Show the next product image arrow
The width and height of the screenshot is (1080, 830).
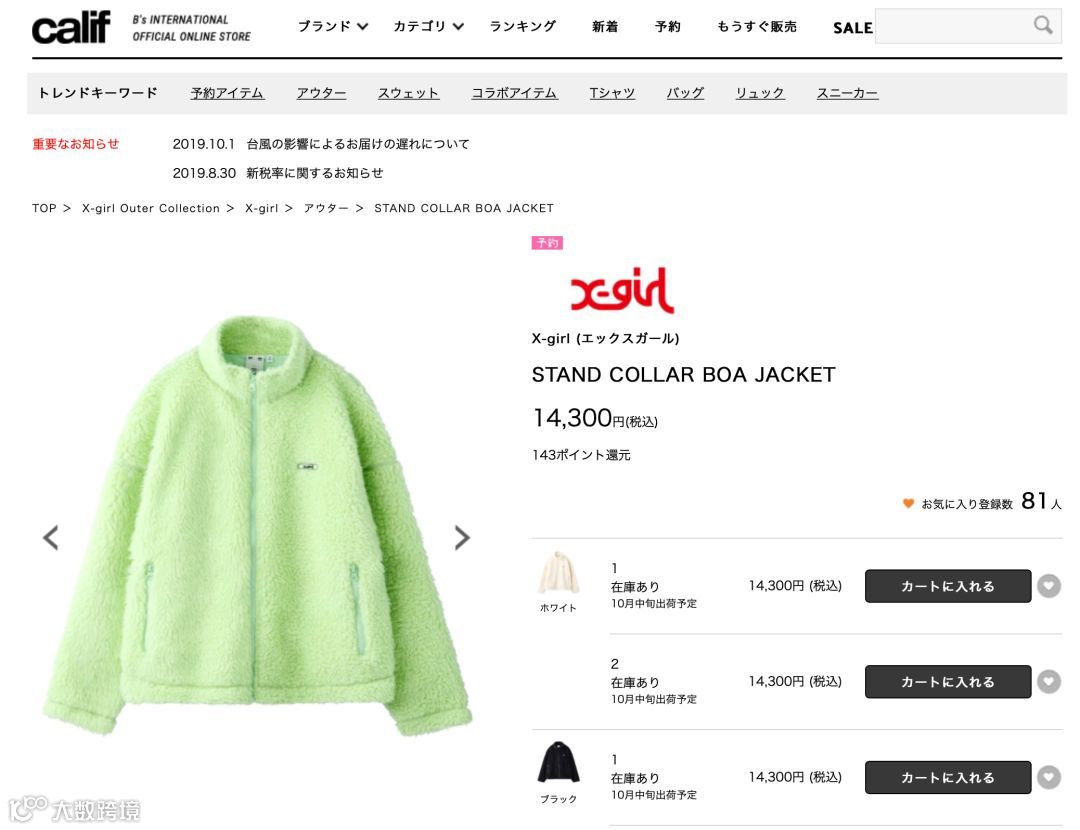click(x=462, y=537)
